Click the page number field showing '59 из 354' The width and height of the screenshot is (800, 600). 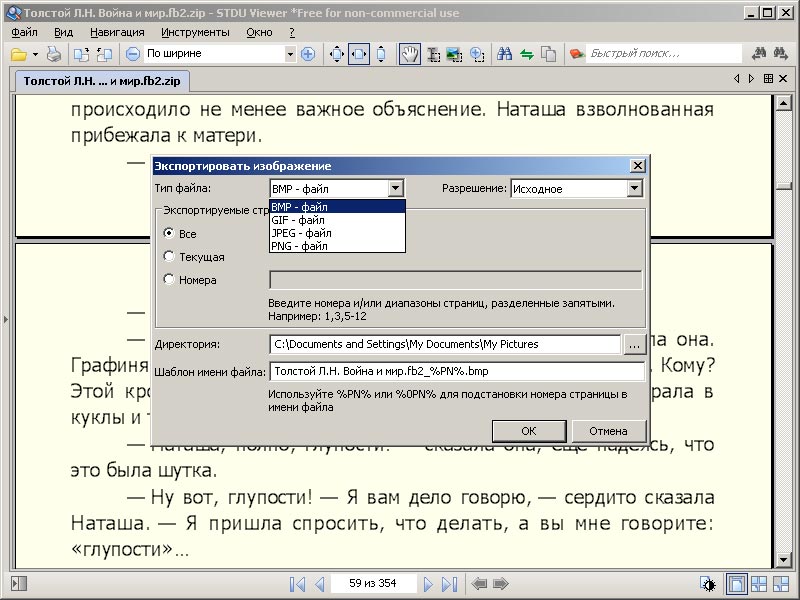pyautogui.click(x=371, y=585)
